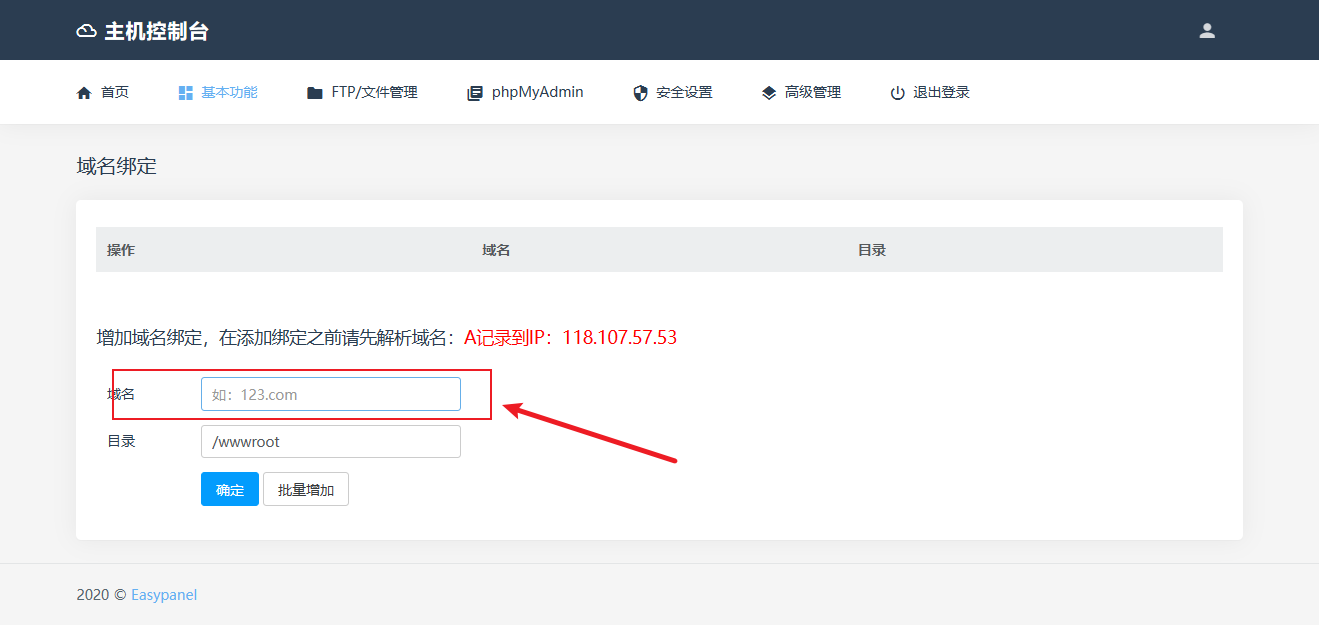Click the phpMyAdmin database icon
Screen dimensions: 1319x625
tap(475, 93)
